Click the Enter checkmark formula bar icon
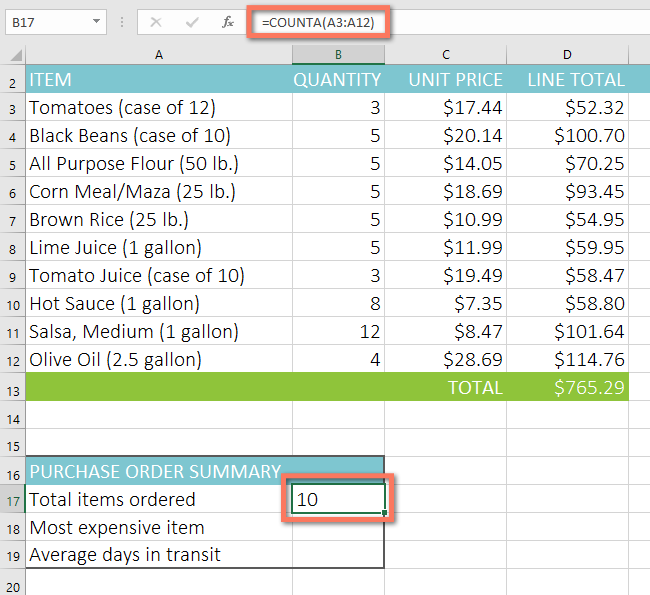The image size is (650, 595). (x=191, y=21)
